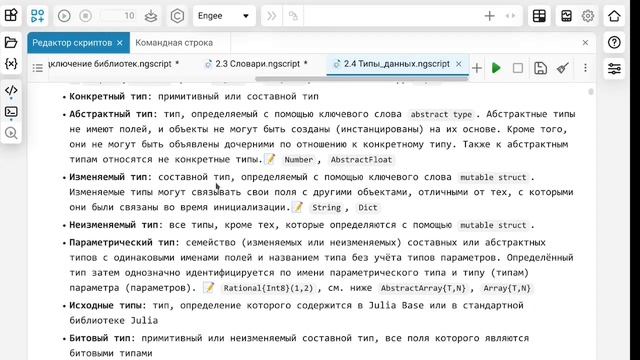Viewport: 640px width, 360px height.
Task: Switch to Редактор скриптов tab
Action: click(72, 42)
